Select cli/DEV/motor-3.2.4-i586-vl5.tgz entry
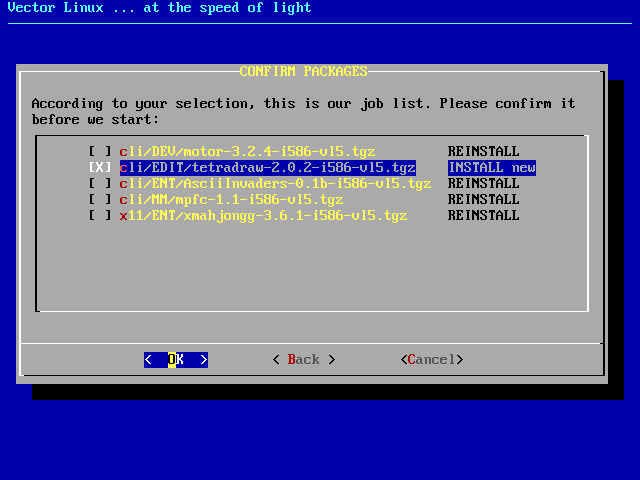 247,152
